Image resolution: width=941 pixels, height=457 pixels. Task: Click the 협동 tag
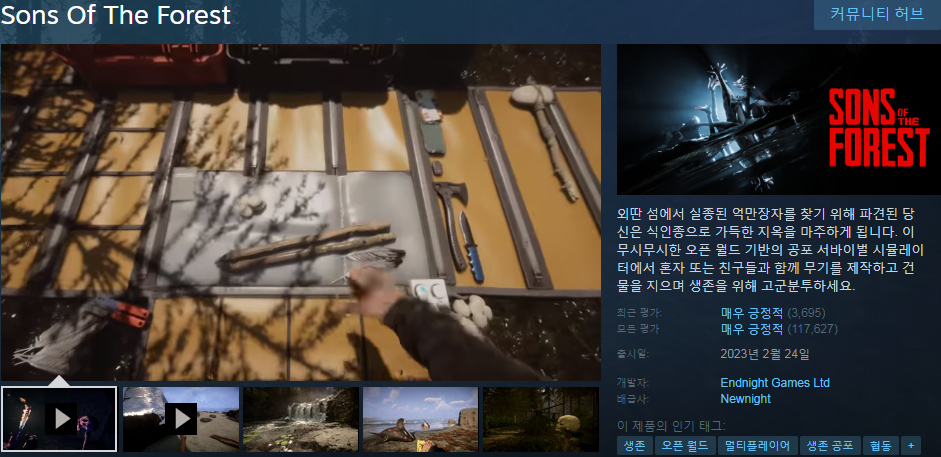click(x=880, y=446)
